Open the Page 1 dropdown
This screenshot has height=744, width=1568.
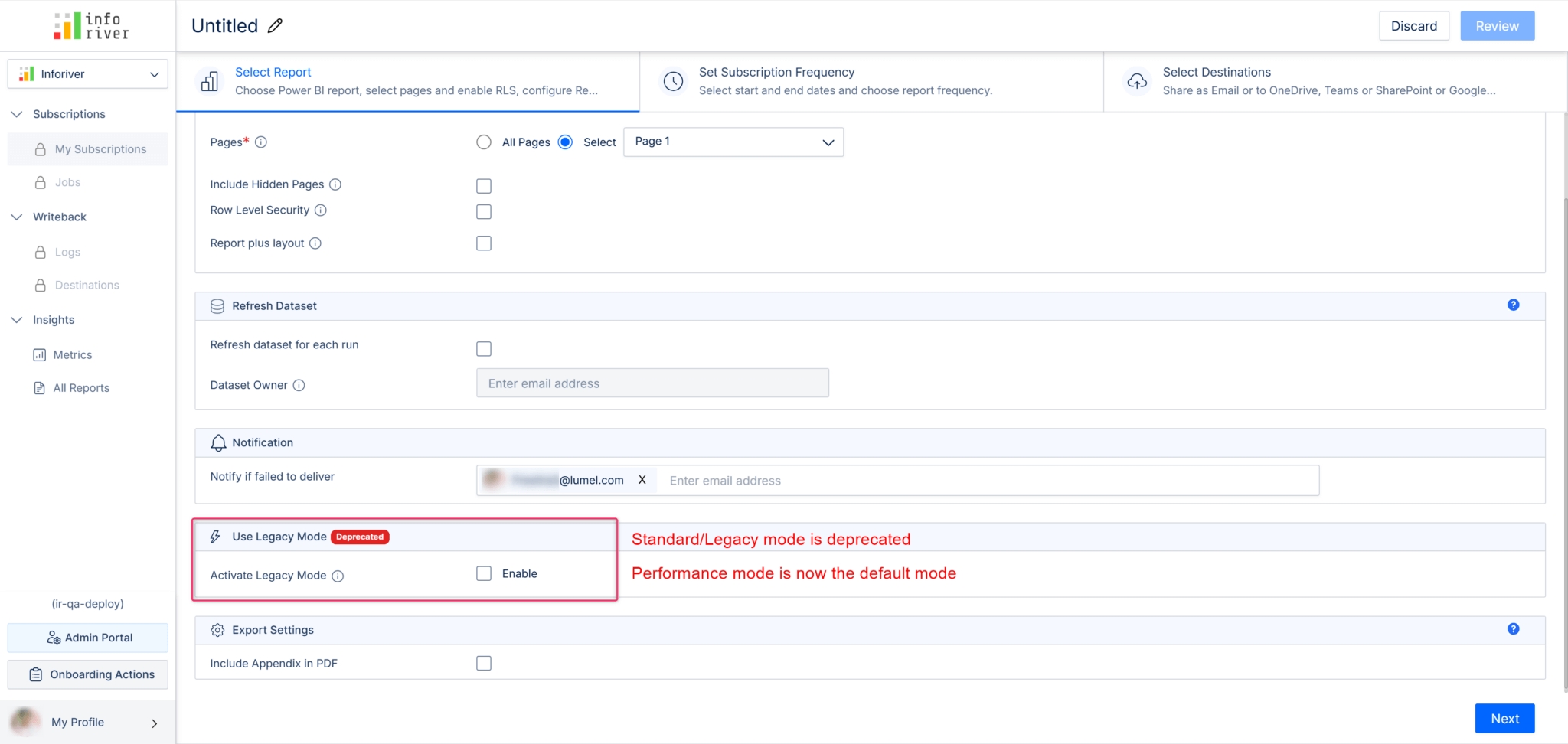point(733,142)
